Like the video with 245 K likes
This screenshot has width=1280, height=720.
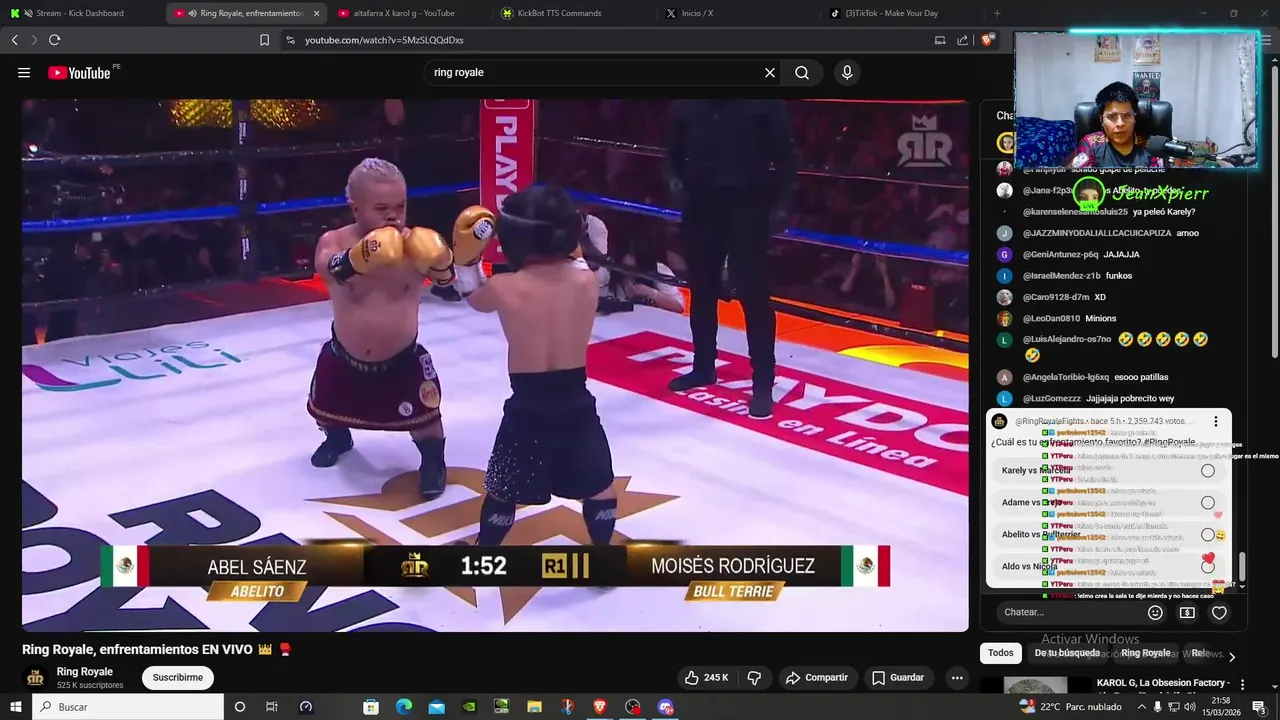[706, 678]
